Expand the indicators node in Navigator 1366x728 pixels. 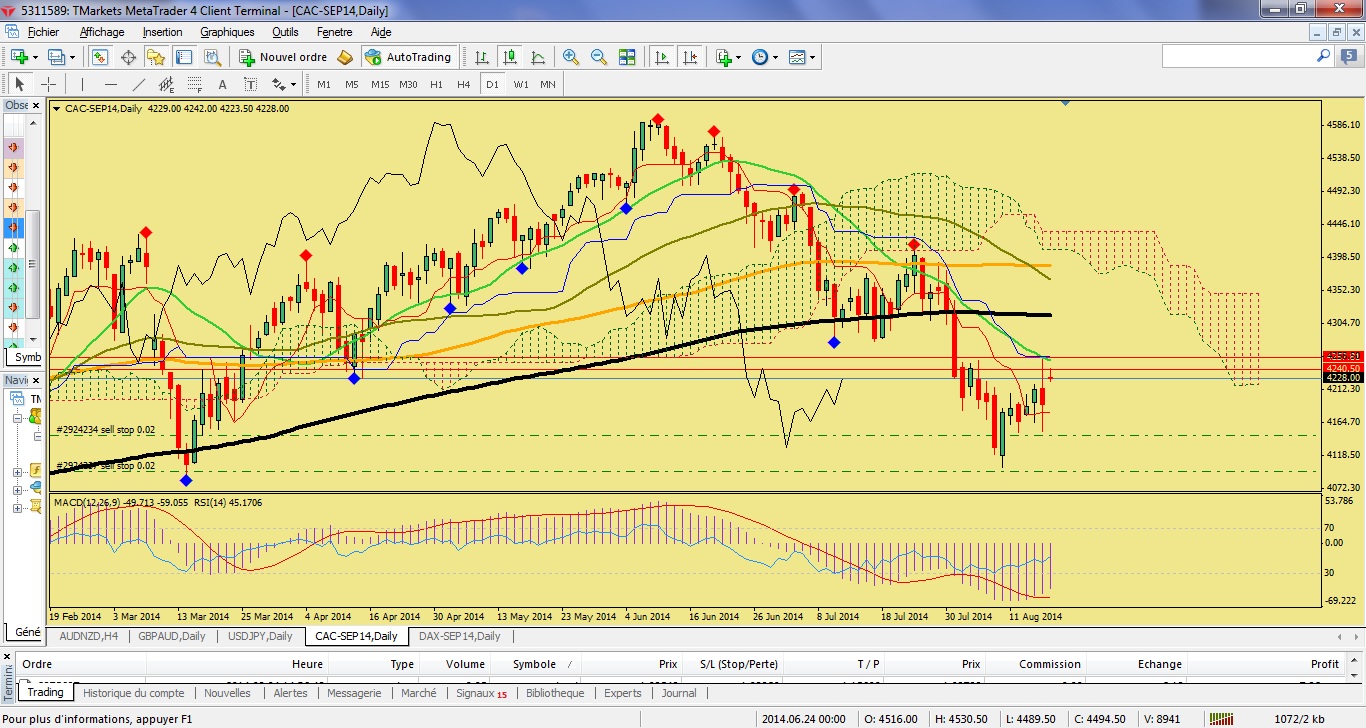pyautogui.click(x=17, y=472)
